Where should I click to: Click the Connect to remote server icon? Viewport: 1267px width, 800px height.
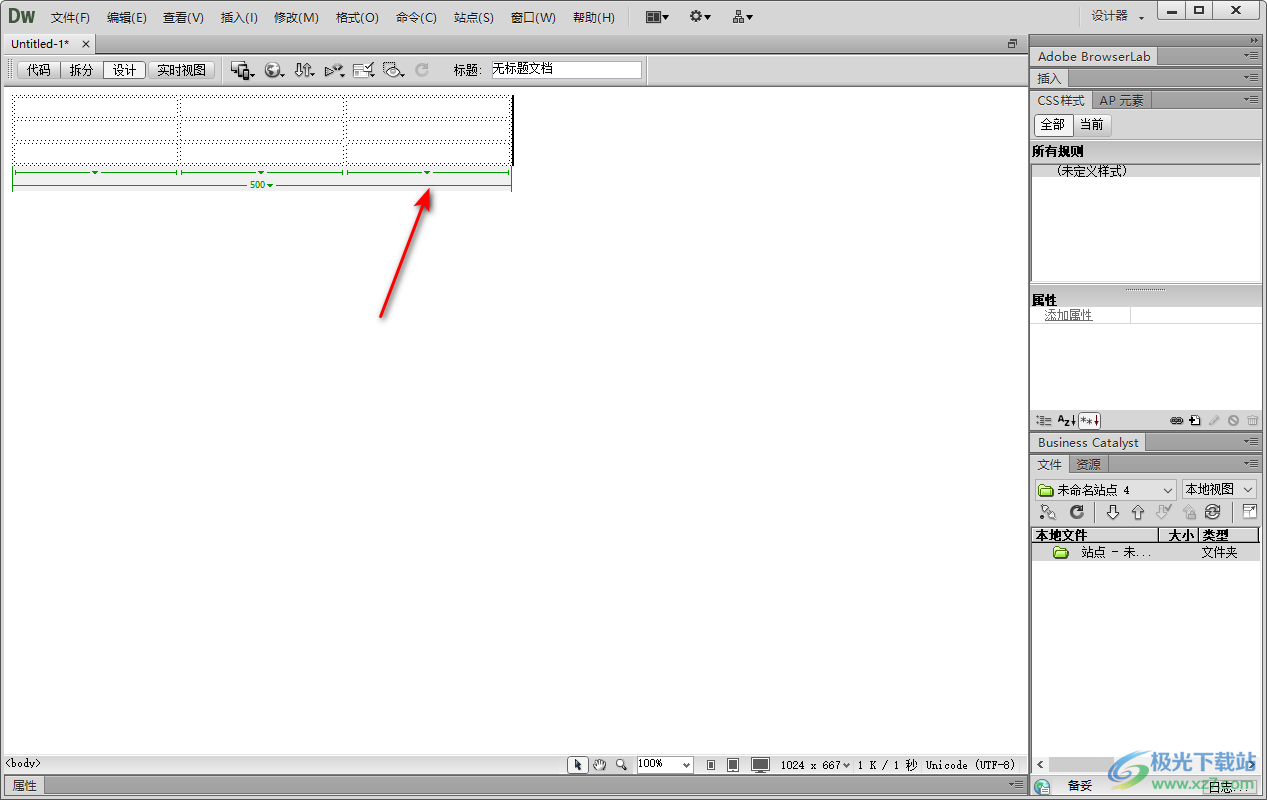[x=1047, y=512]
